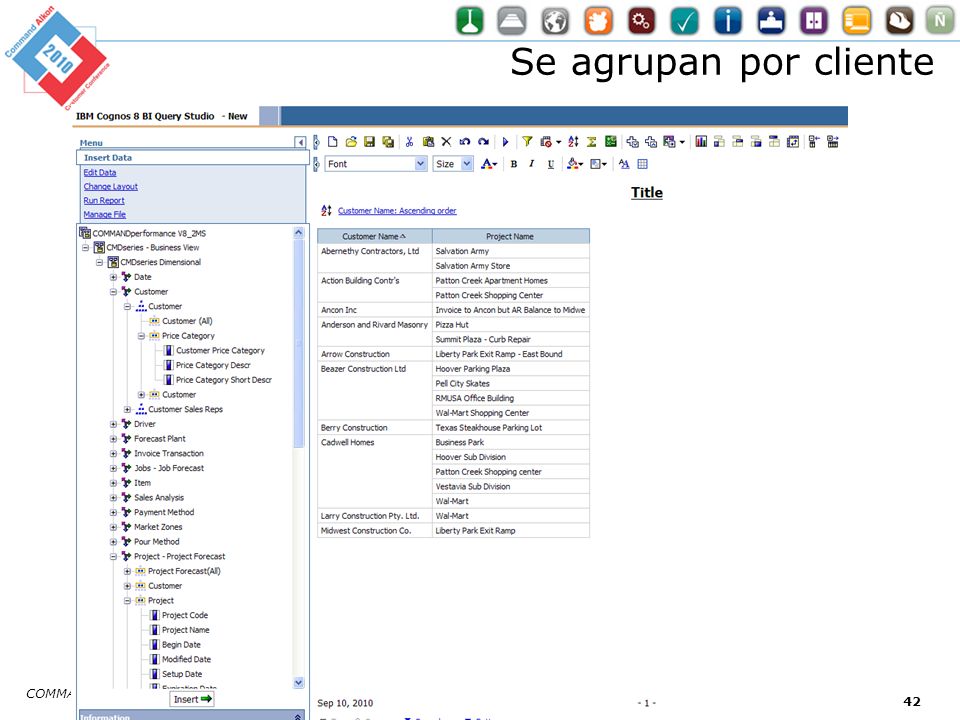
Task: Click the Customer Name: Ascending order link
Action: [397, 211]
